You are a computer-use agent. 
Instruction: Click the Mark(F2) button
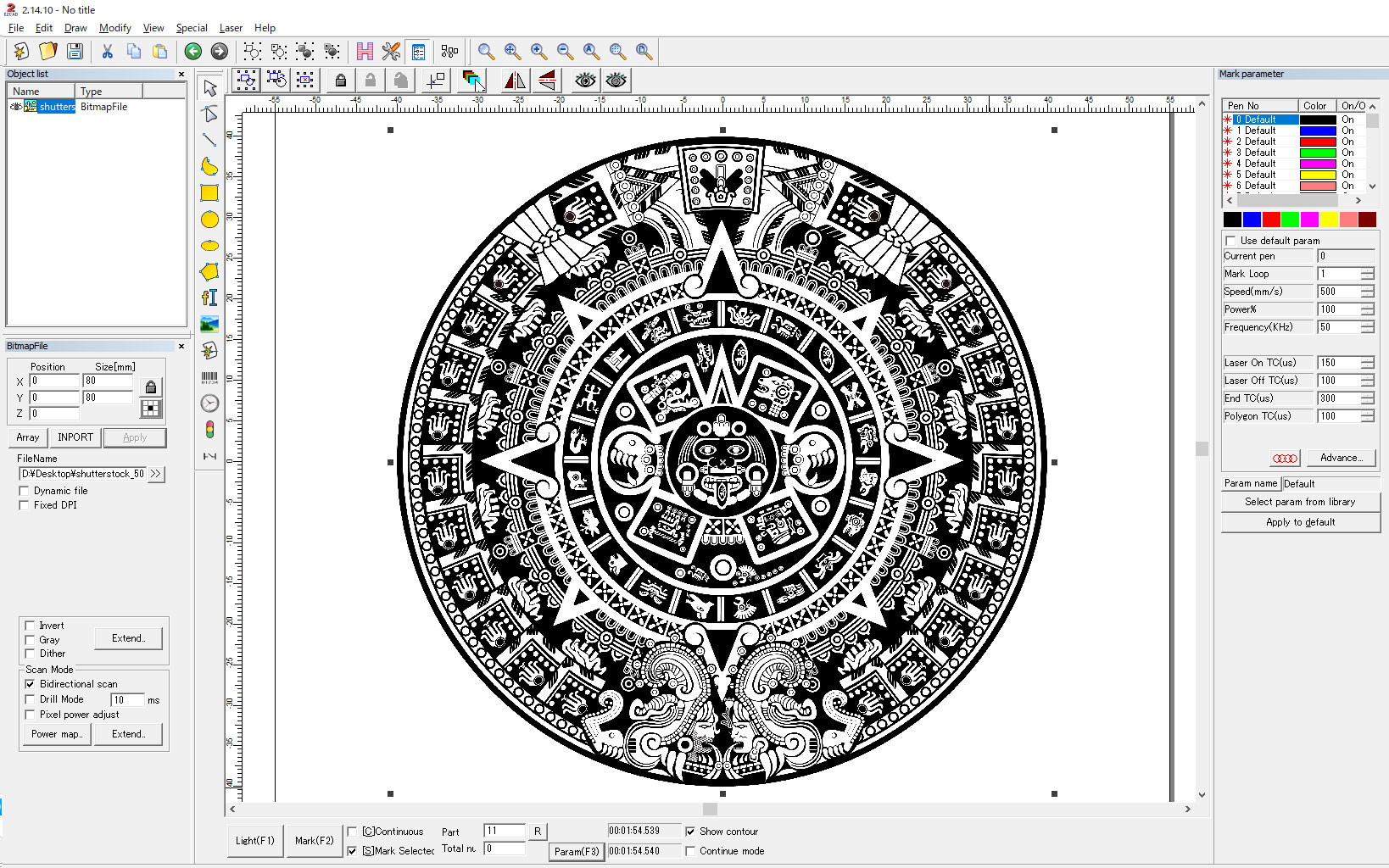[x=315, y=841]
